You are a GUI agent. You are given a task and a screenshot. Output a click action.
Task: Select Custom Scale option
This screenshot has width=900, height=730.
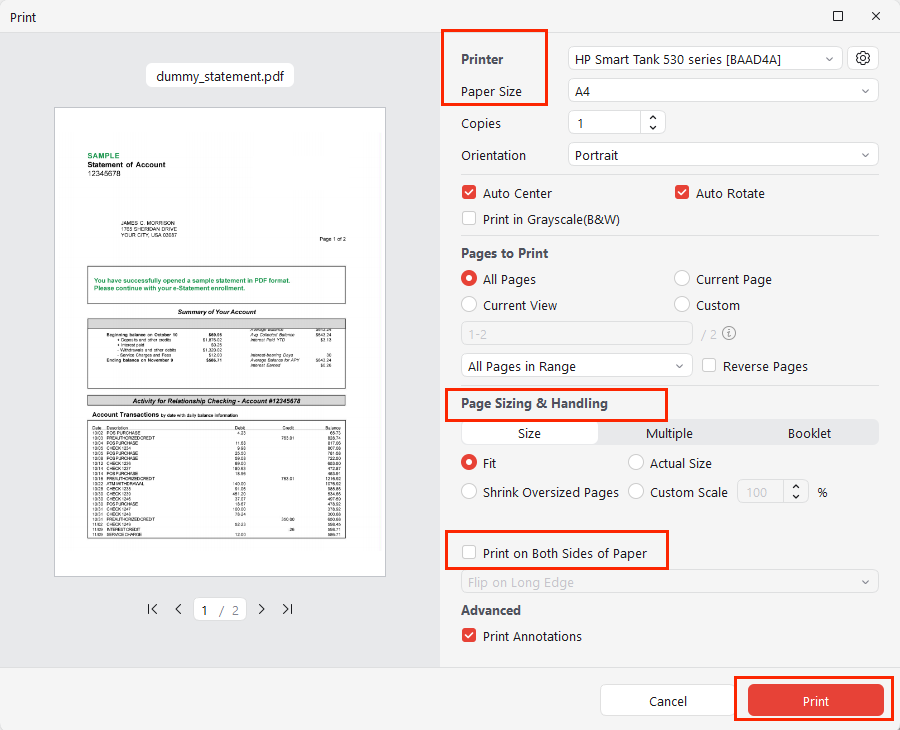tap(636, 491)
